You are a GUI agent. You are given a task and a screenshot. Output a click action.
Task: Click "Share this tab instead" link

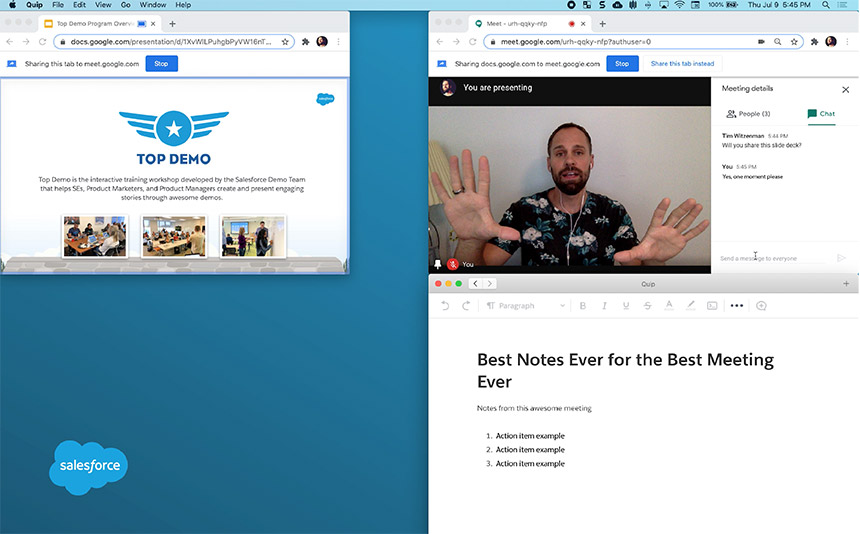click(682, 64)
